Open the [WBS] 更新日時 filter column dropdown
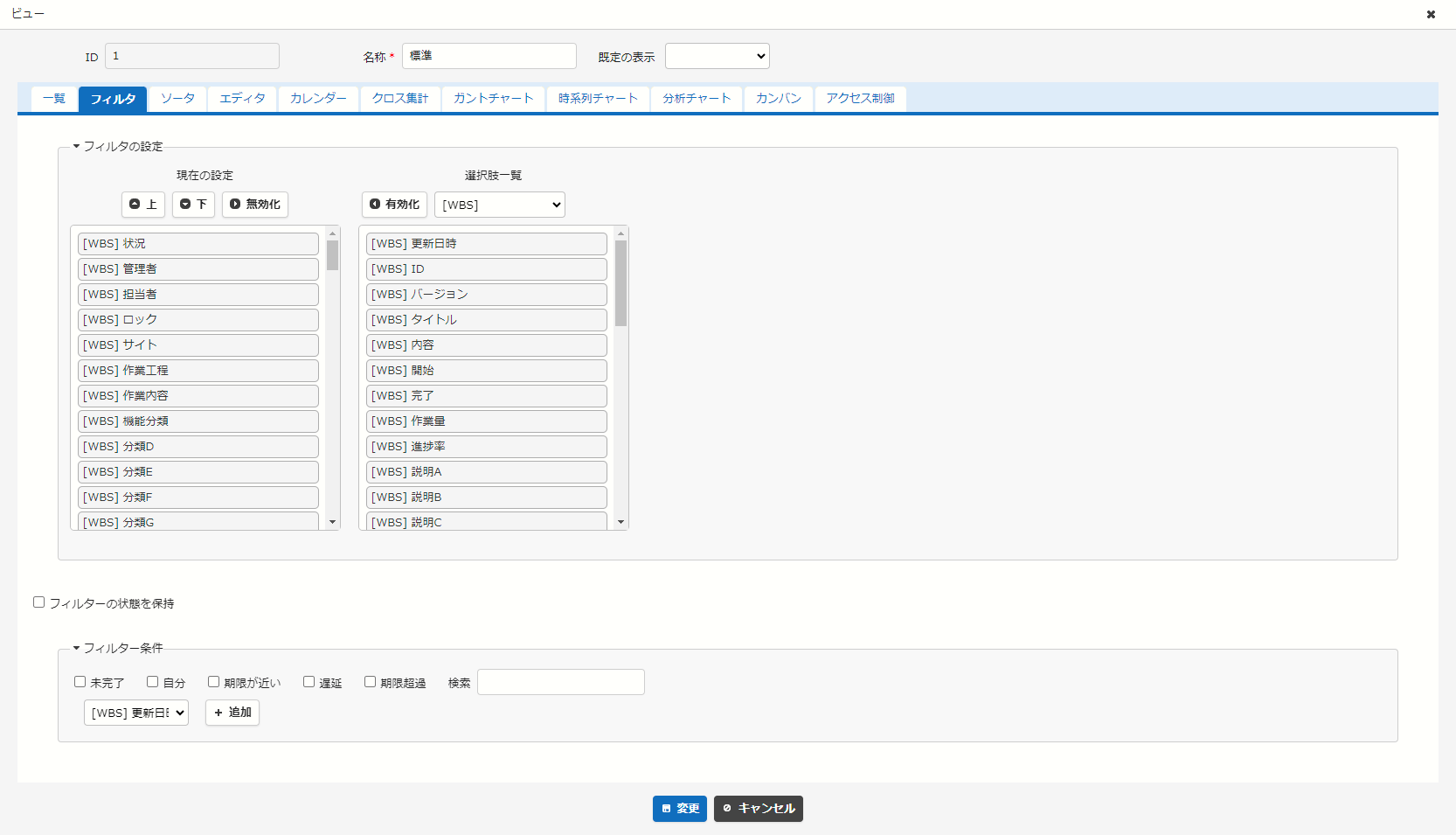 136,713
